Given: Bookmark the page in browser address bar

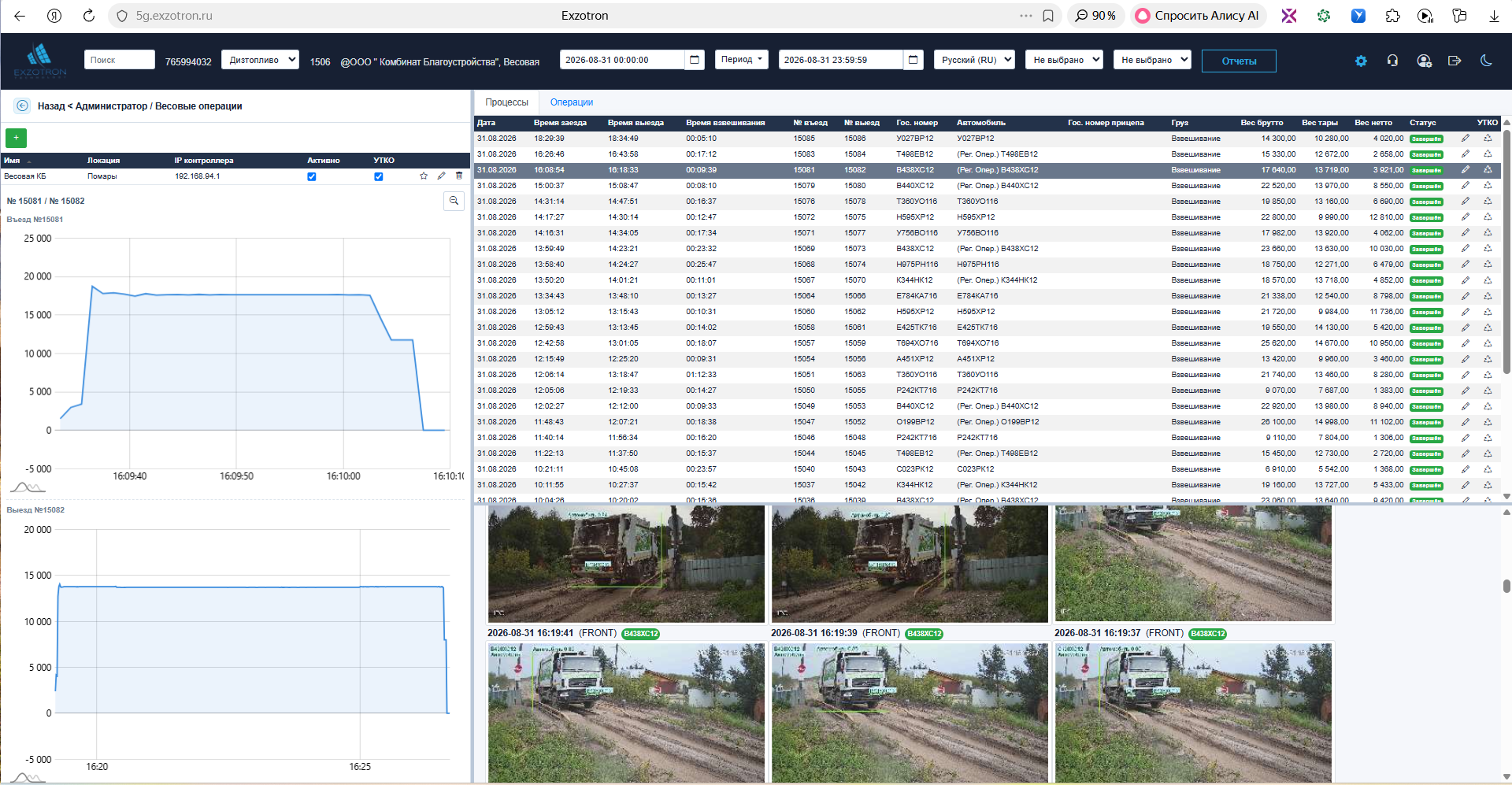Looking at the screenshot, I should (x=1048, y=16).
